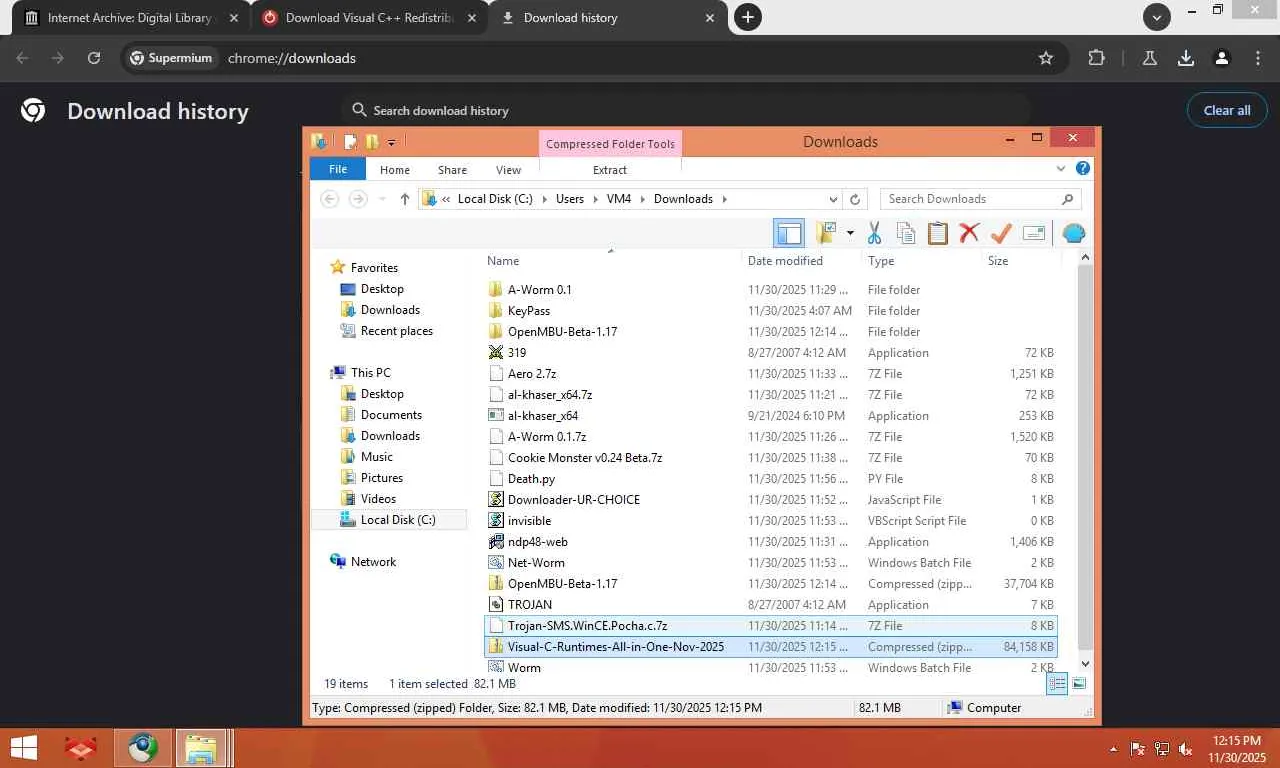Expand the path arrow after Downloads
Viewport: 1280px width, 768px height.
point(724,199)
